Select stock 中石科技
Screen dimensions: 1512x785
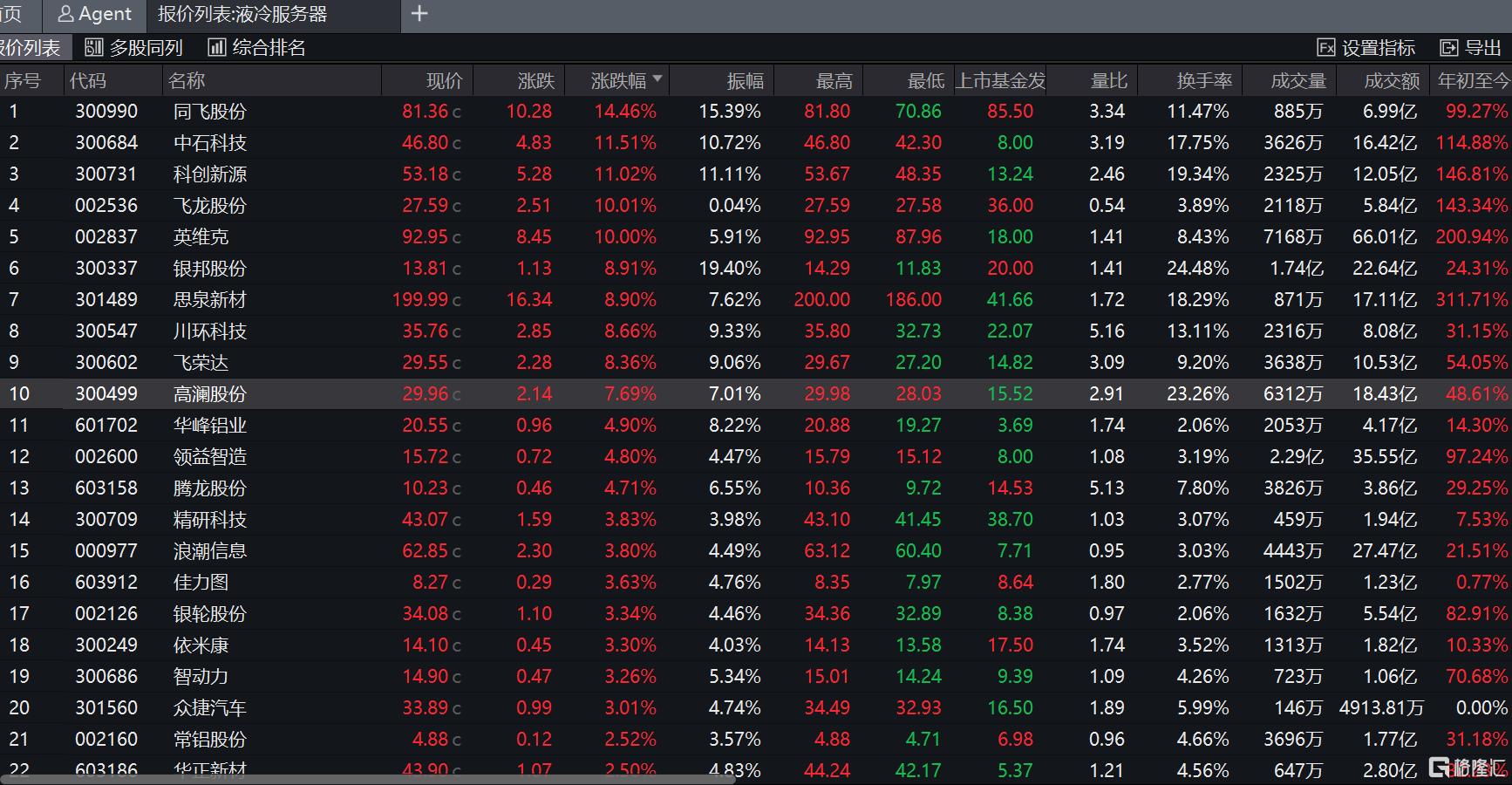pos(210,143)
